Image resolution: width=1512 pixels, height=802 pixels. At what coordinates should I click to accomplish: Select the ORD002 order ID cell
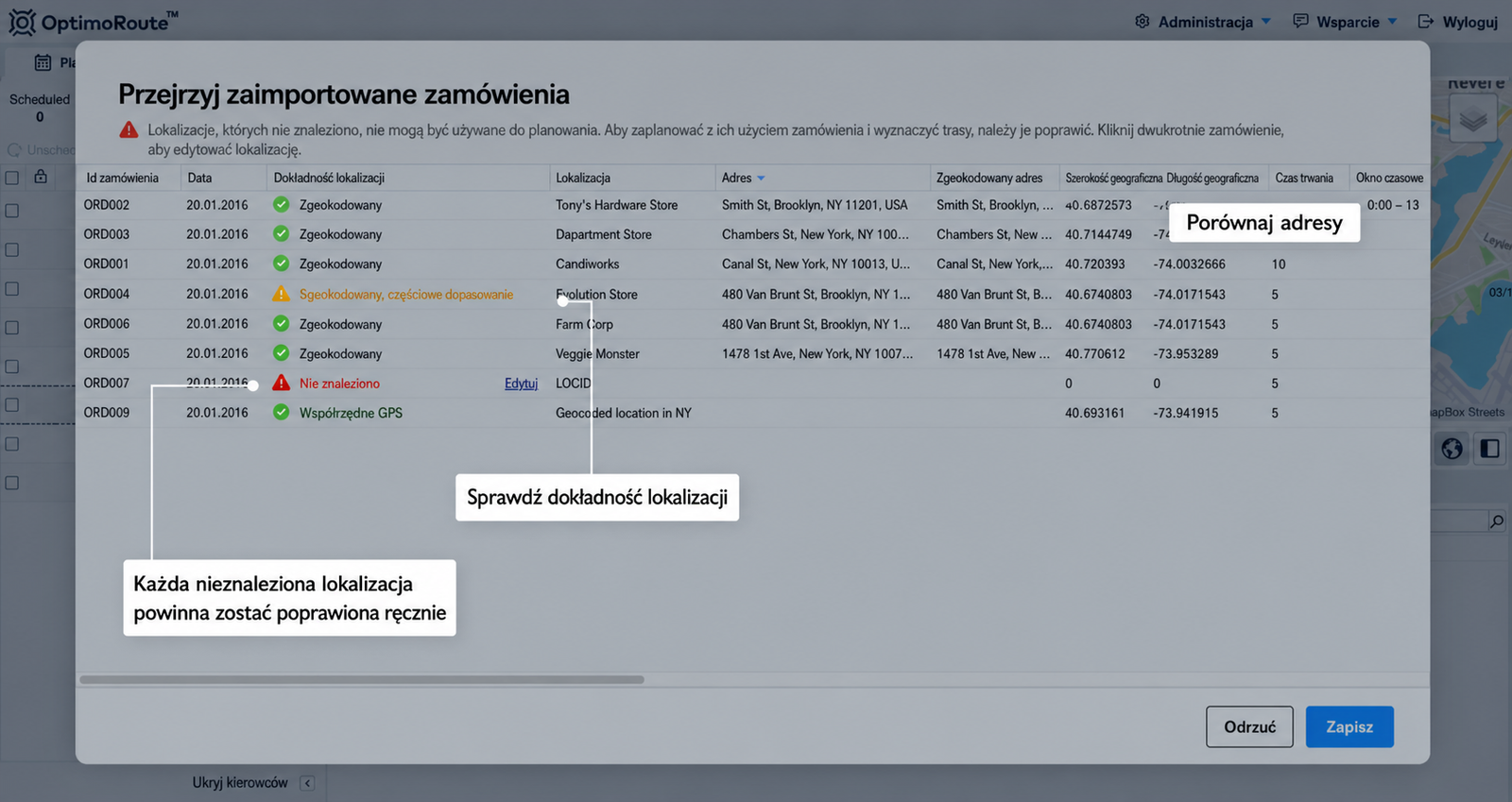pyautogui.click(x=107, y=205)
